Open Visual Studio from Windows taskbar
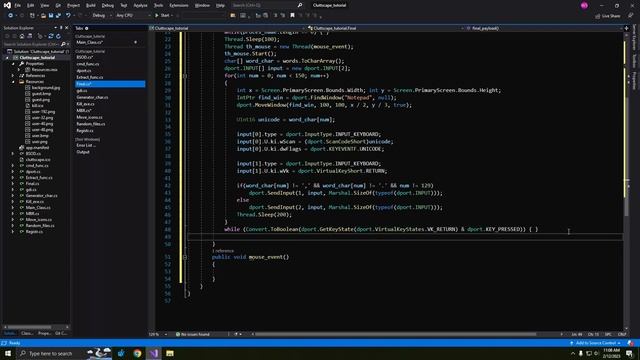 [154, 353]
